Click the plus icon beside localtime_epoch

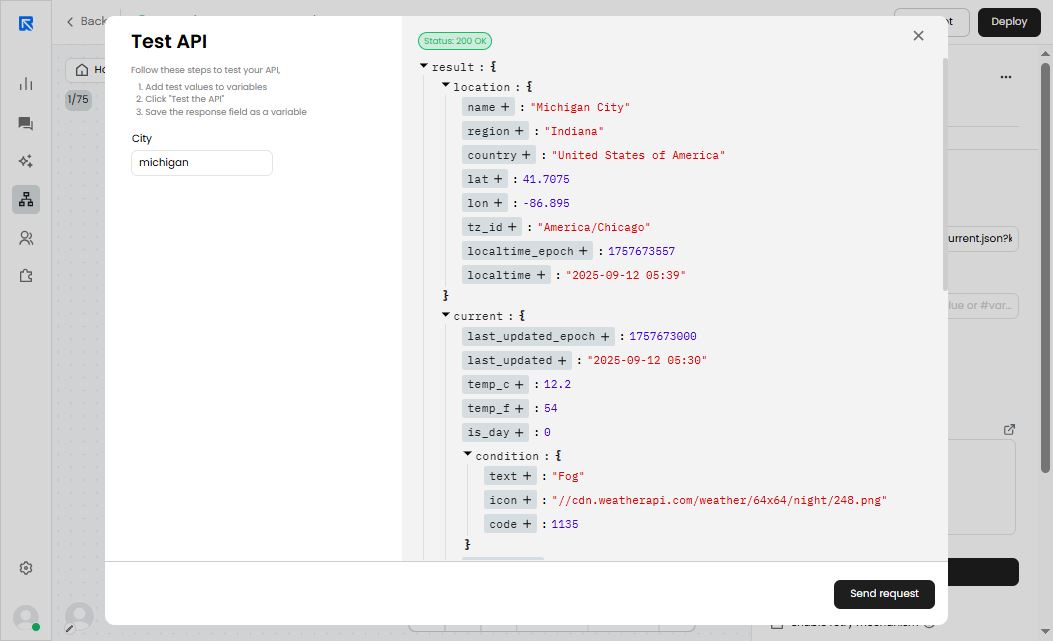pos(583,251)
